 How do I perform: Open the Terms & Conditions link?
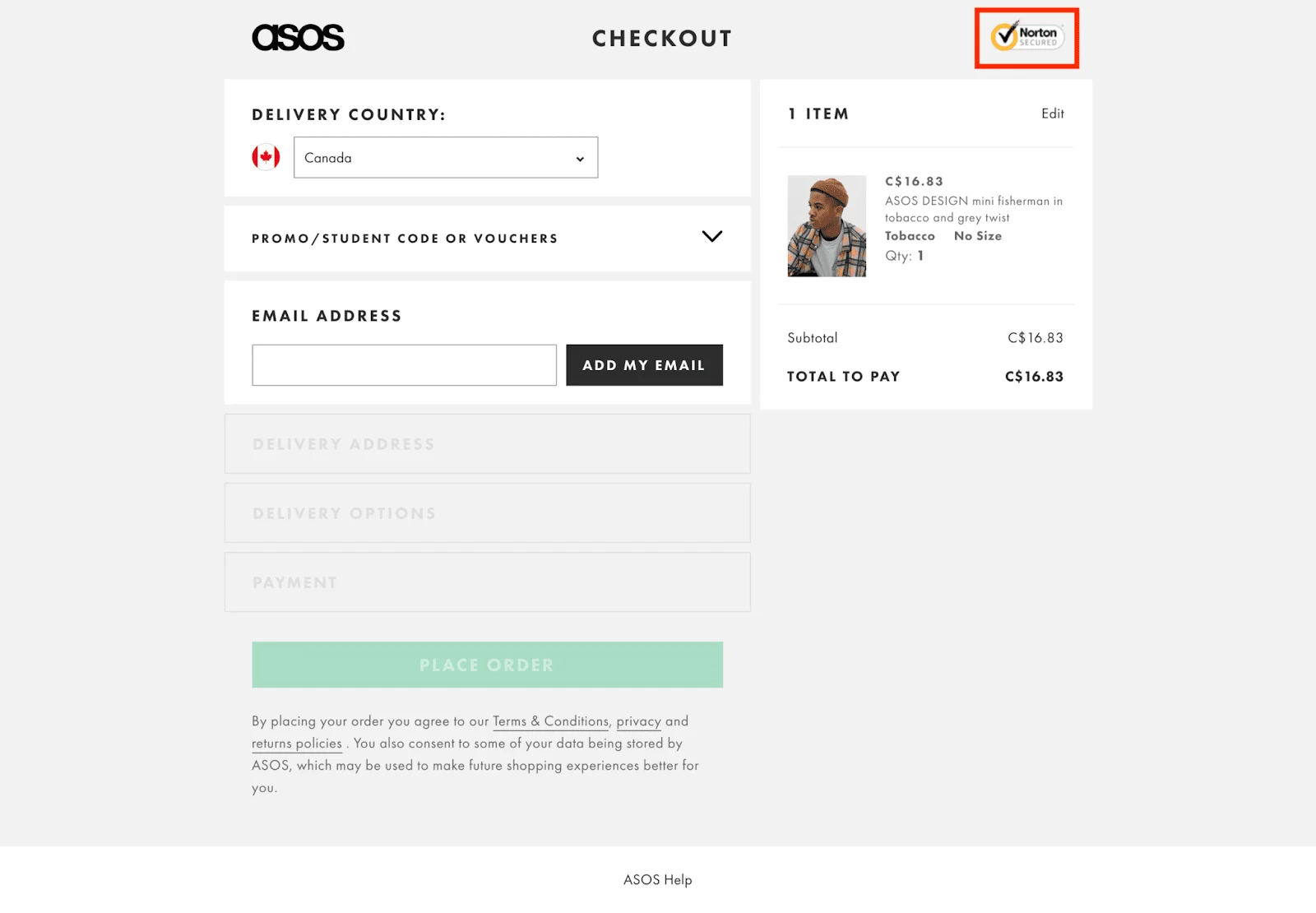549,721
